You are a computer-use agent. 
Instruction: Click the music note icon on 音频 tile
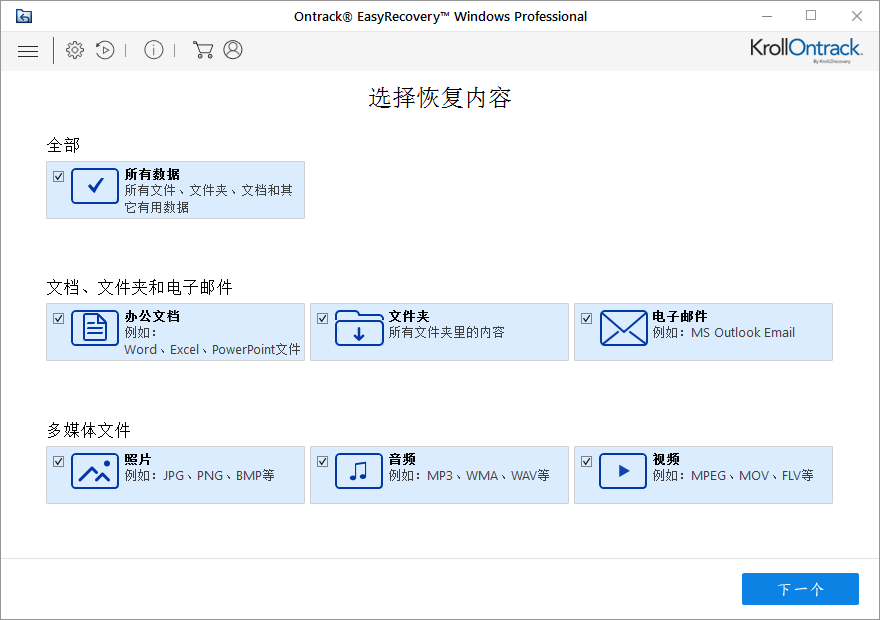[x=359, y=471]
